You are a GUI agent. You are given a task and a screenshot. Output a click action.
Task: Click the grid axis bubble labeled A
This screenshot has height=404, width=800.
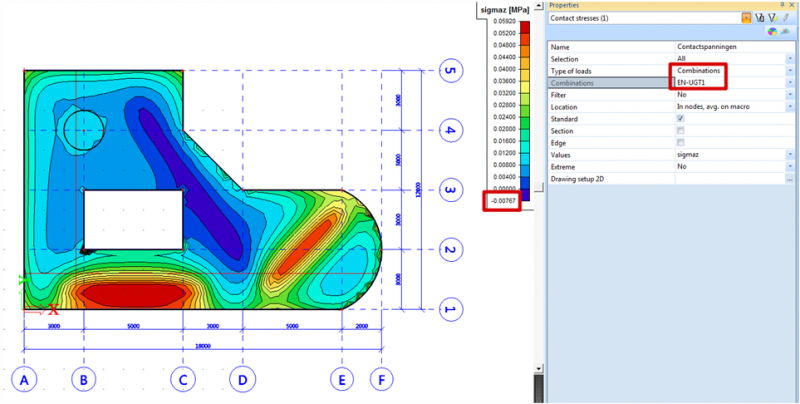[24, 380]
